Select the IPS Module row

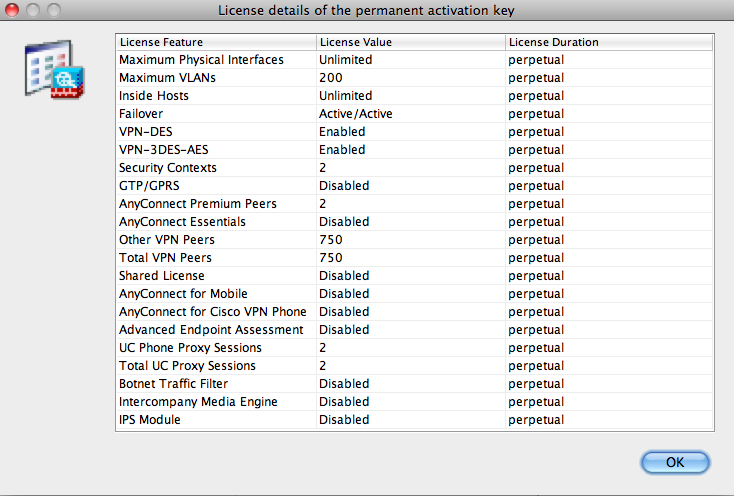click(415, 420)
